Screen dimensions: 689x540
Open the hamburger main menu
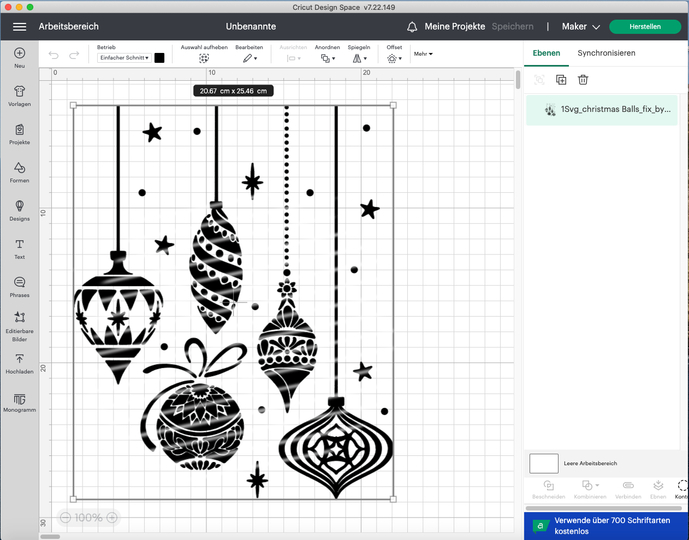coord(19,27)
